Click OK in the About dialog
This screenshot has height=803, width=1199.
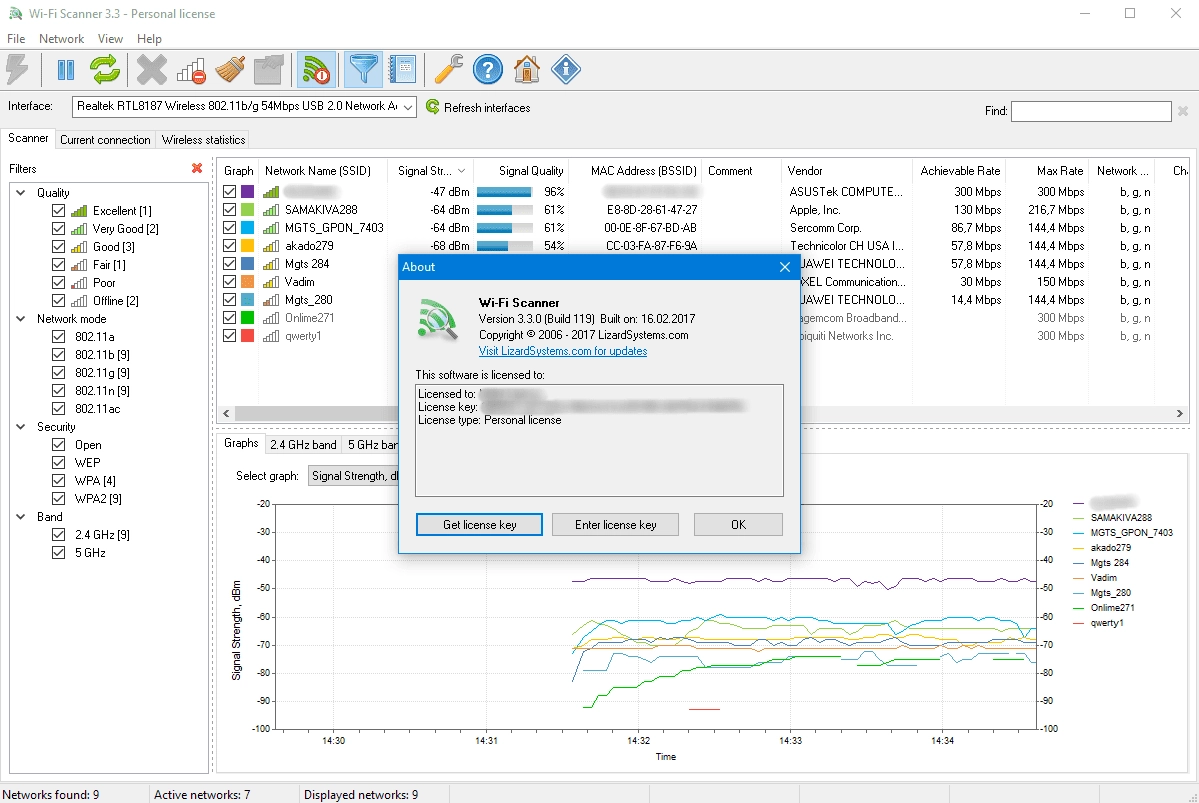[738, 525]
